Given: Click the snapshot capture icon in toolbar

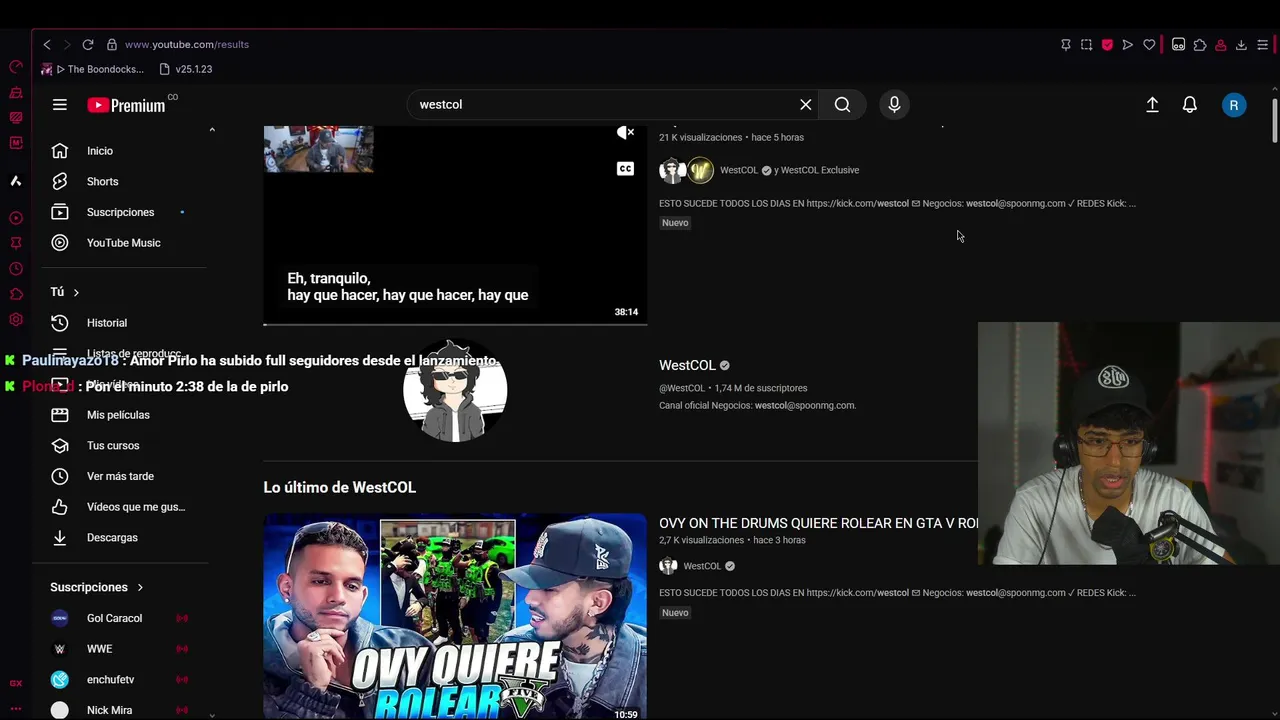Looking at the screenshot, I should (1087, 45).
